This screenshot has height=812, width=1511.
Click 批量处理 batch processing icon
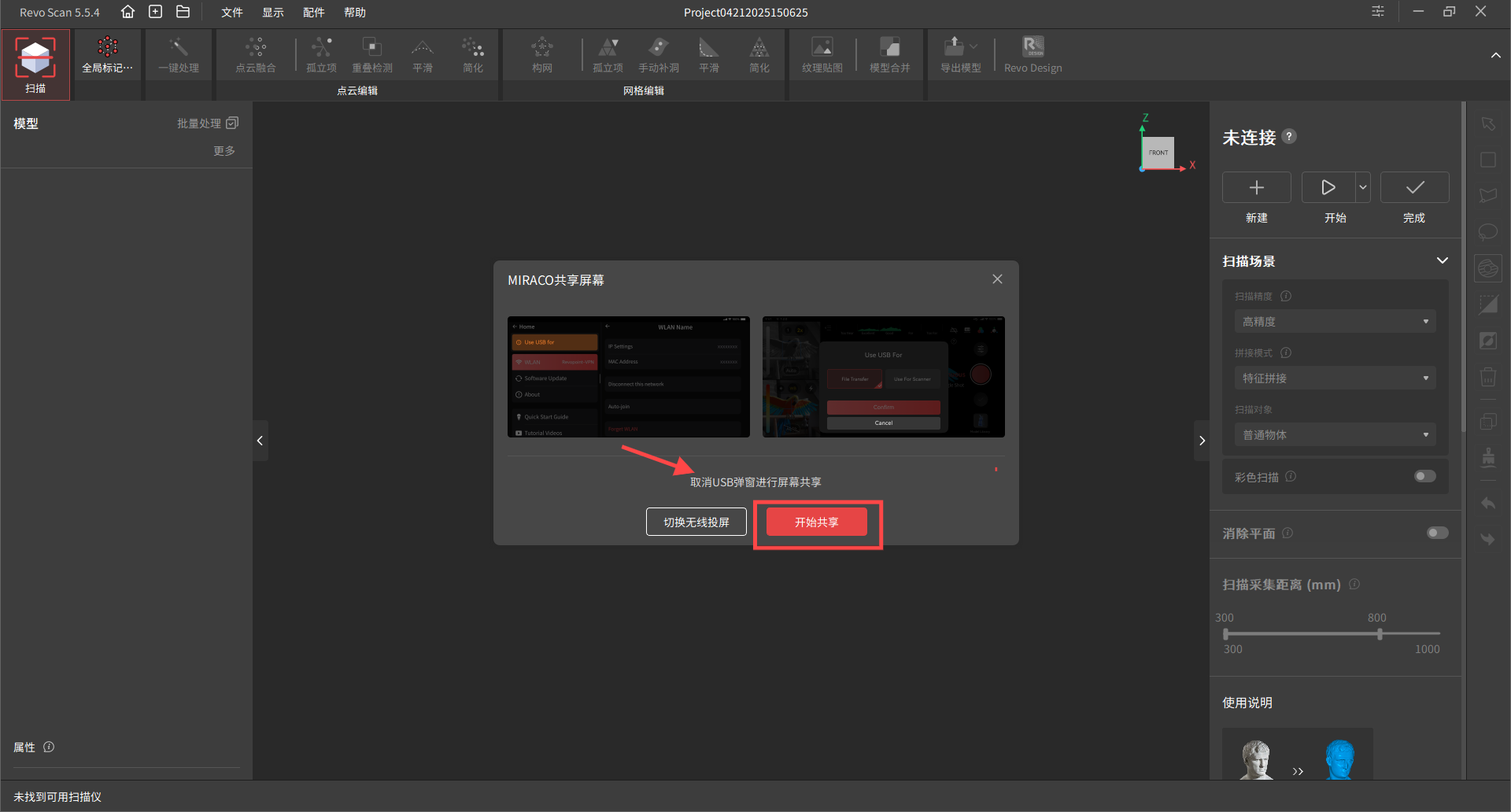(232, 123)
